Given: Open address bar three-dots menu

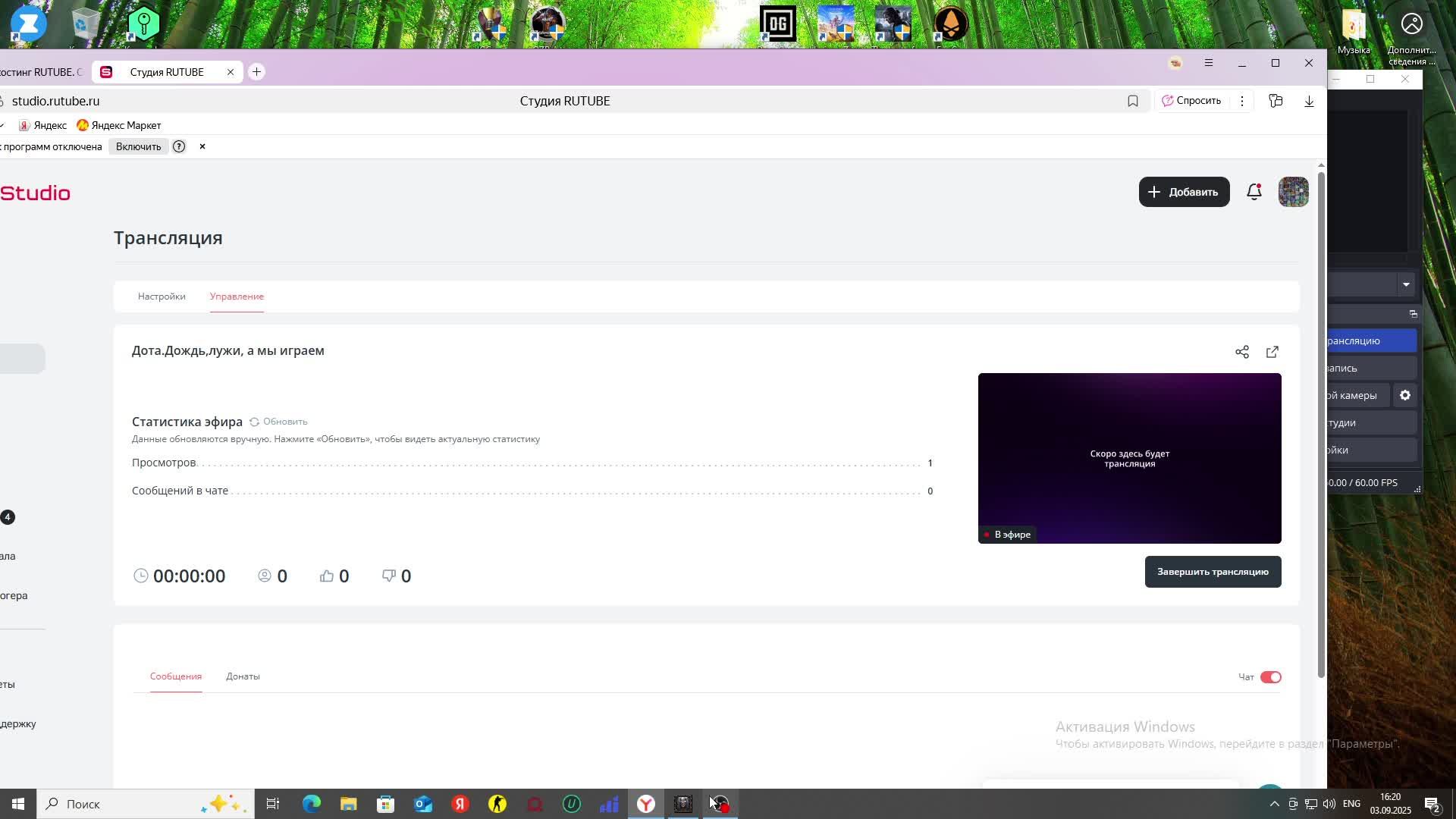Looking at the screenshot, I should (1242, 101).
